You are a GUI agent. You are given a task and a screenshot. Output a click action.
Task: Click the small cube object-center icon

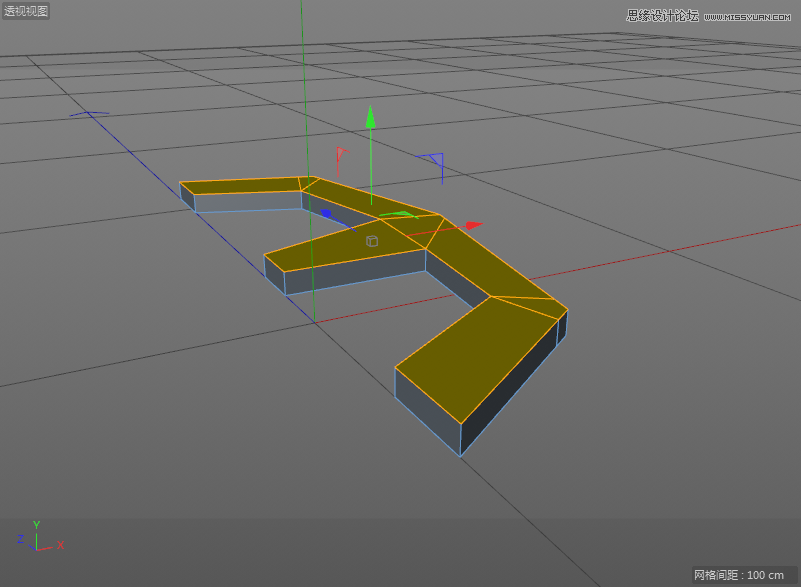(x=372, y=241)
